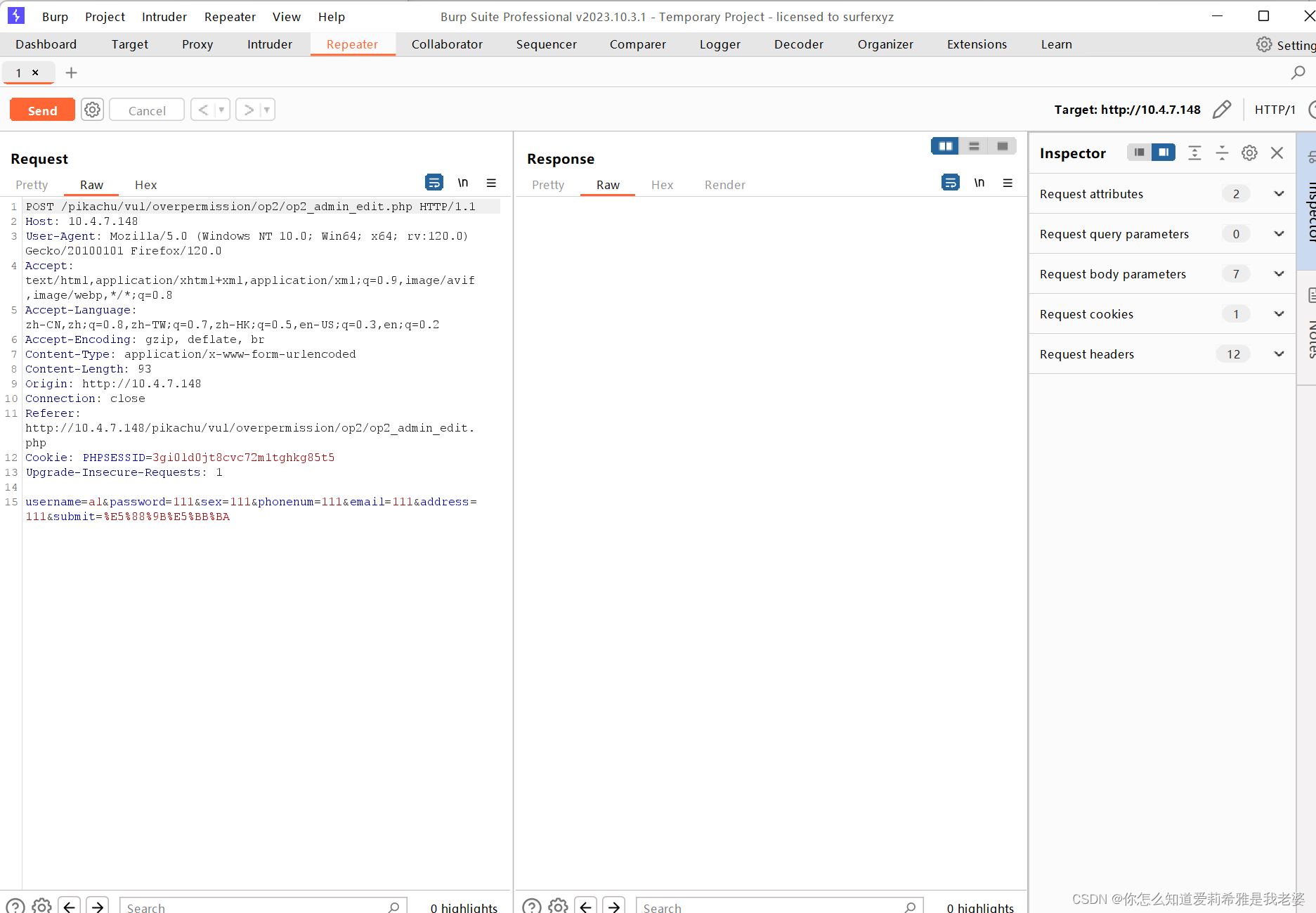Switch to the Decoder tab
This screenshot has width=1316, height=913.
coord(798,44)
